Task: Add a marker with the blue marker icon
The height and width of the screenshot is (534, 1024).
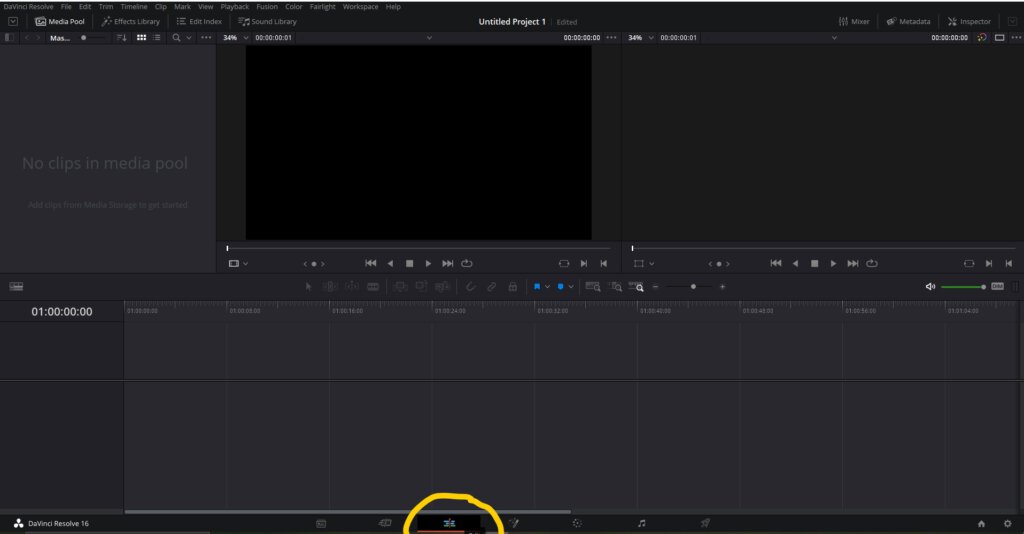Action: click(x=560, y=287)
